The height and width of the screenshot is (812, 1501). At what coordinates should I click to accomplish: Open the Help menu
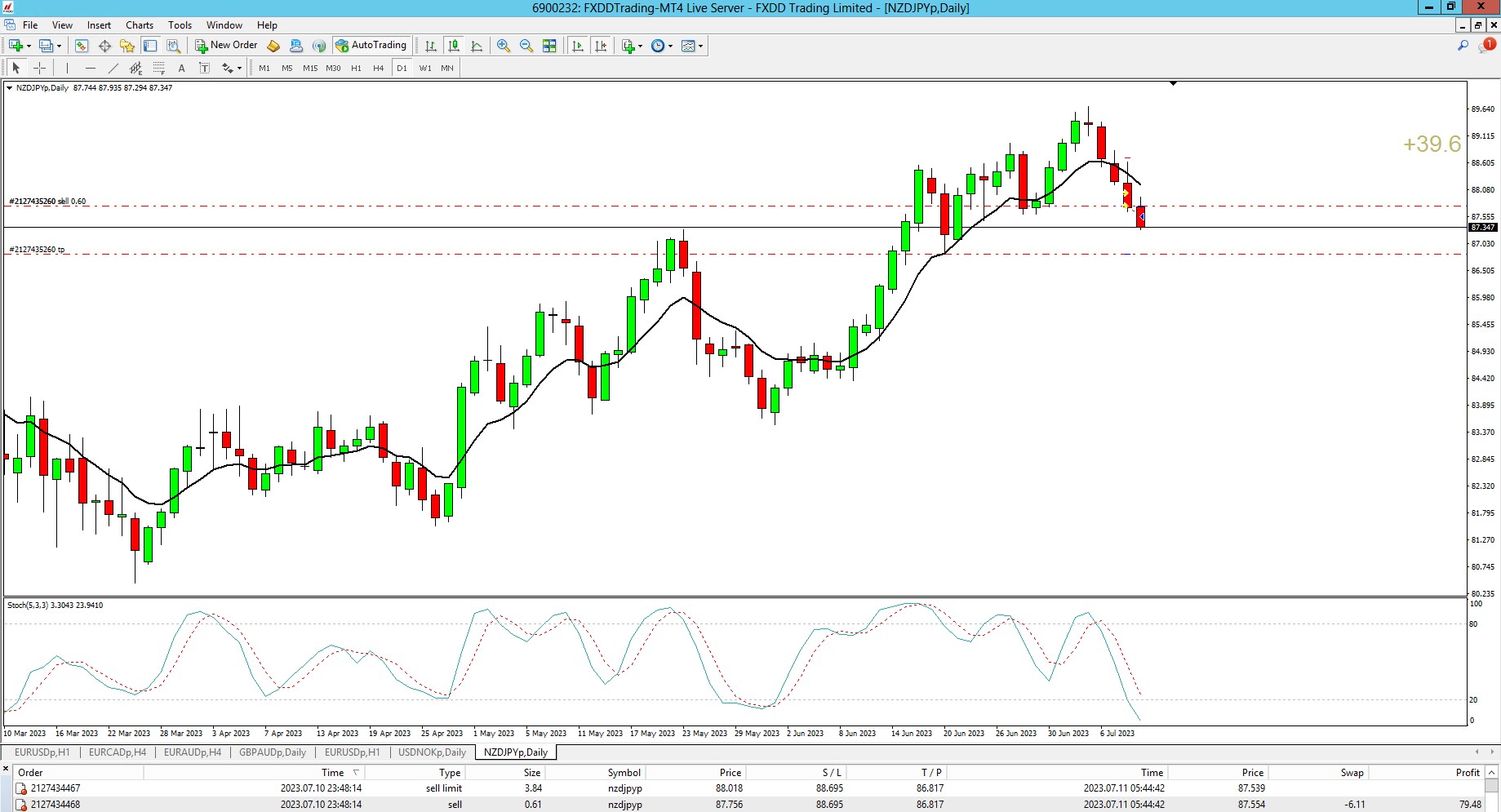[267, 24]
